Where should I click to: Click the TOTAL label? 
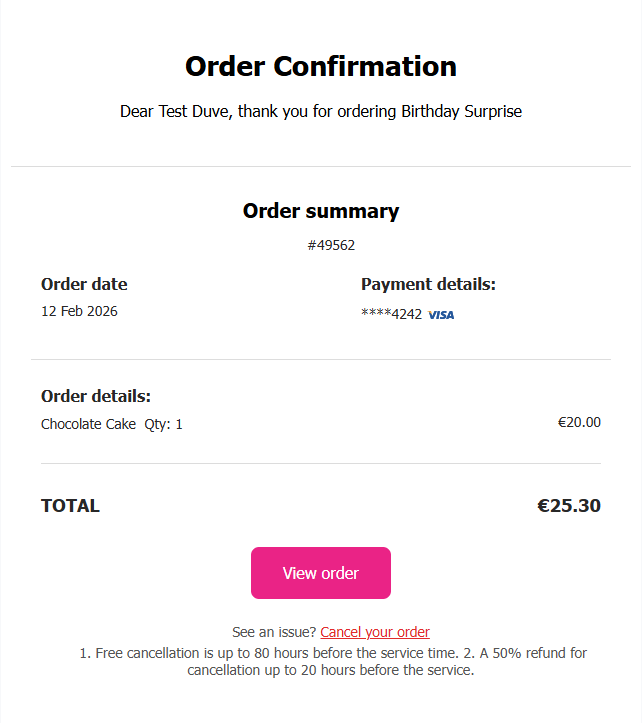(x=70, y=506)
